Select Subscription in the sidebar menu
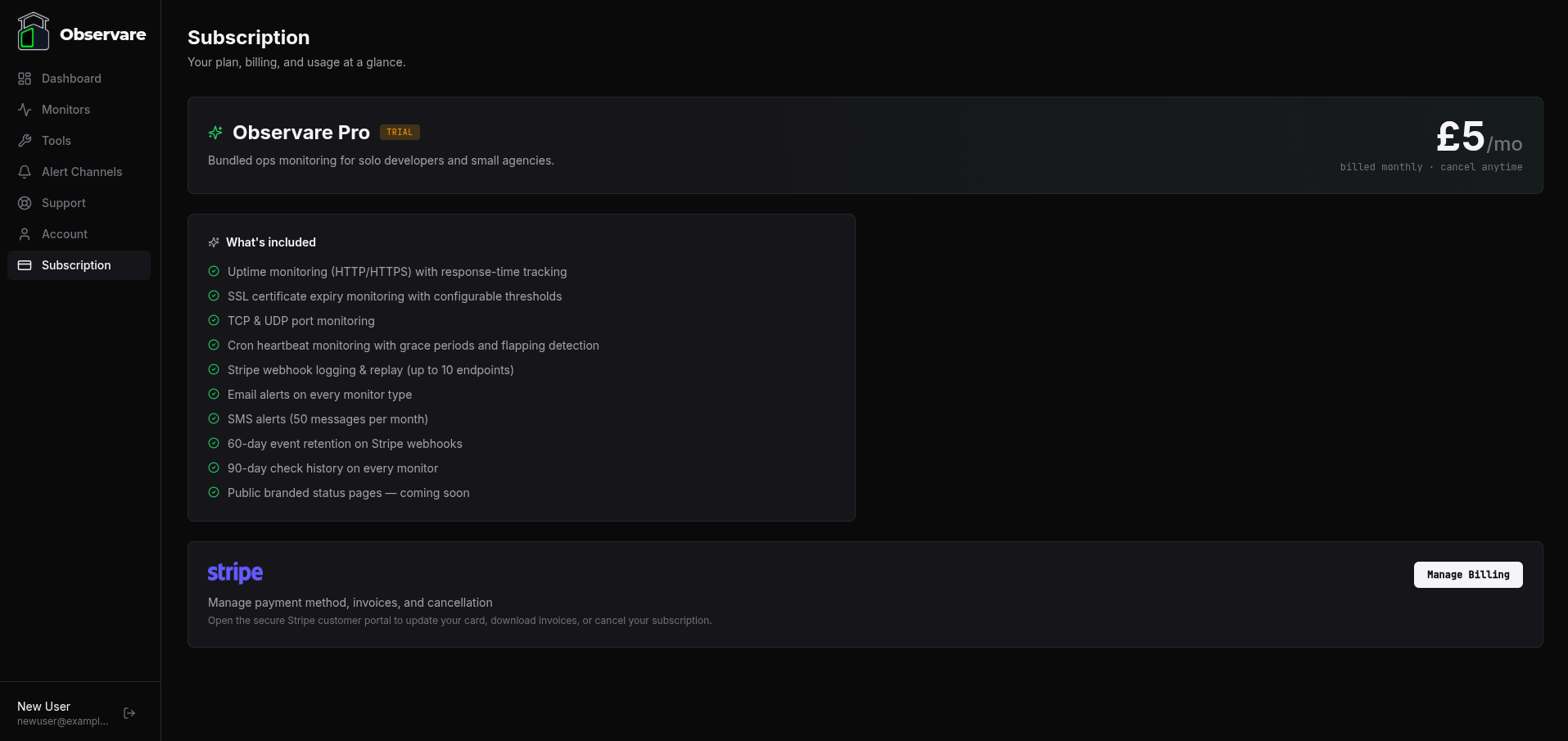Viewport: 1568px width, 741px height. click(76, 264)
